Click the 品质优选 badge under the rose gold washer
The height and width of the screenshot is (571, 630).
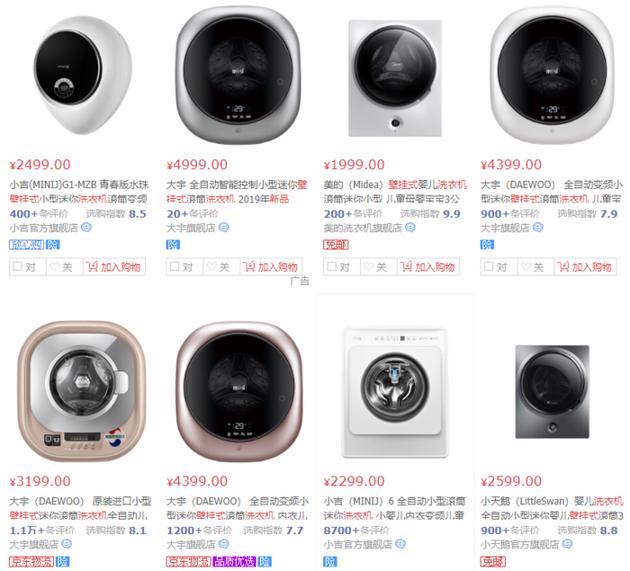(x=234, y=561)
